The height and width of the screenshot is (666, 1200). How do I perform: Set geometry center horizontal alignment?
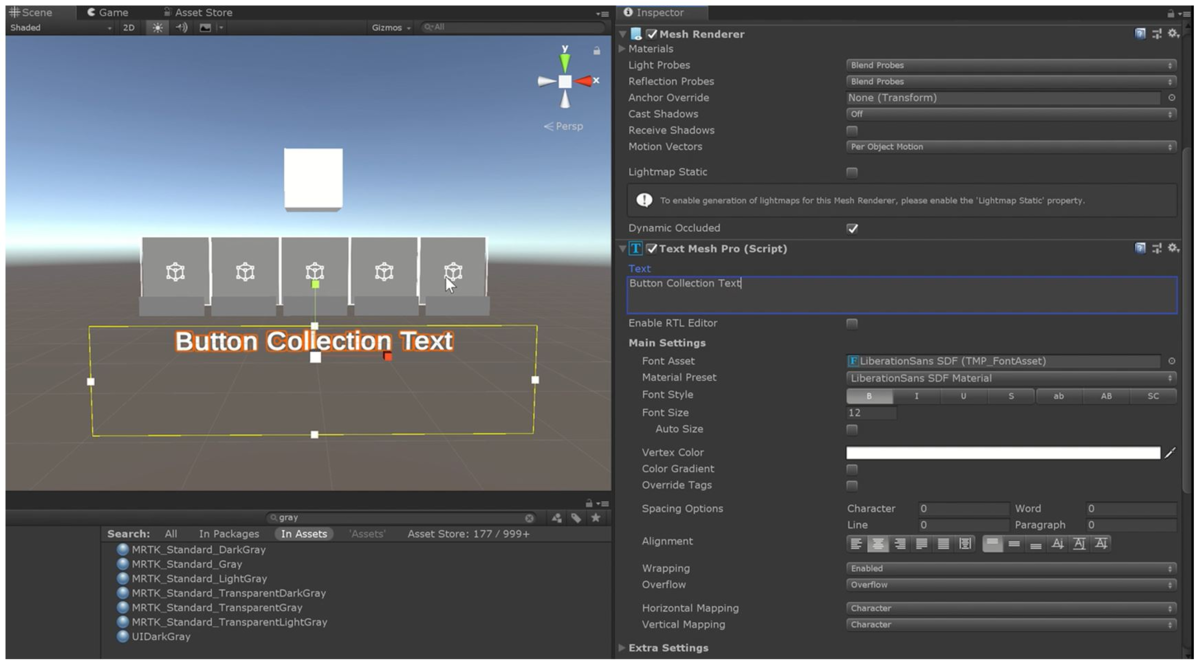pyautogui.click(x=965, y=544)
